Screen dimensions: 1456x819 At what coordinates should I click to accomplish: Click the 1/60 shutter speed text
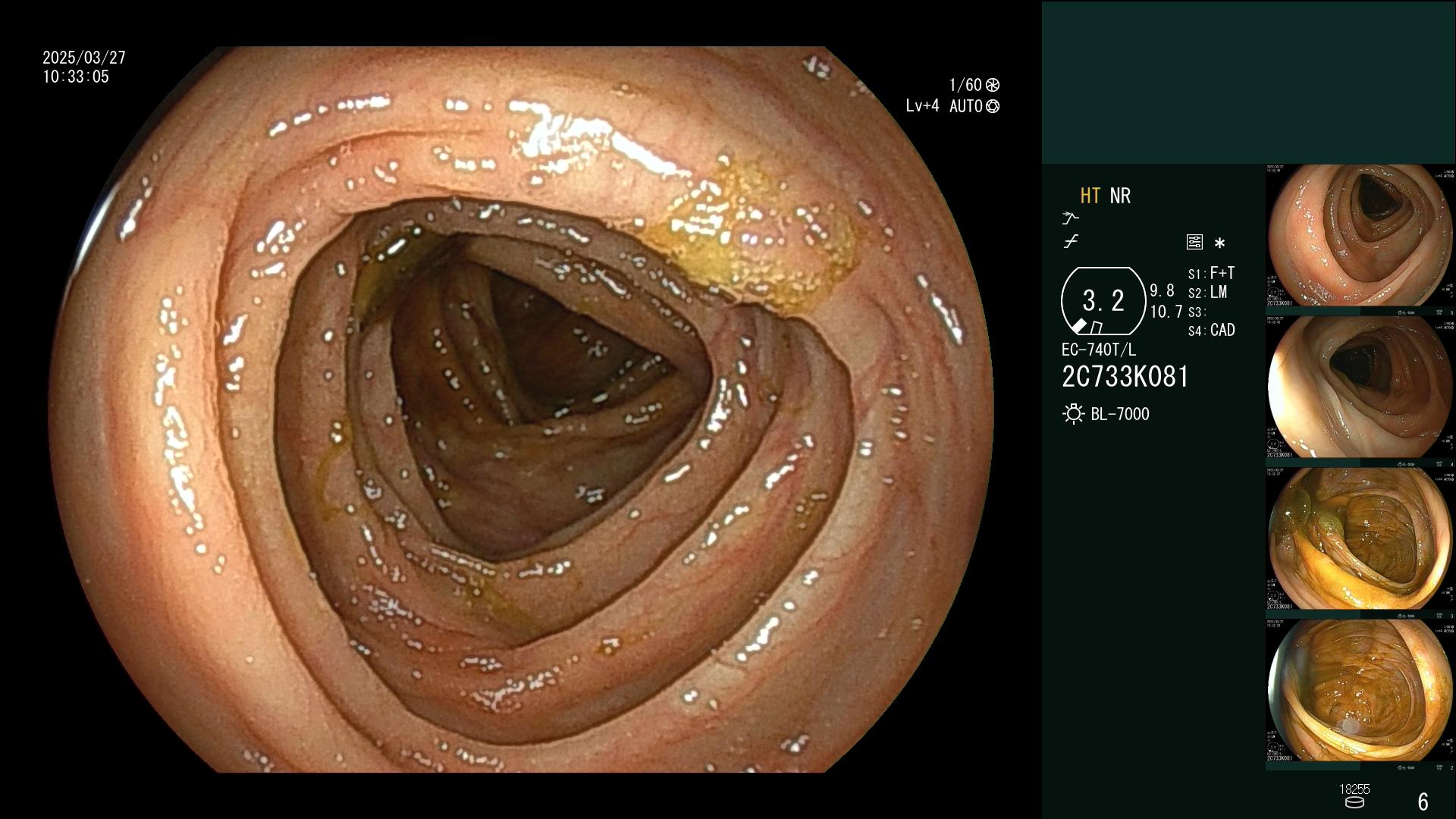(x=965, y=85)
